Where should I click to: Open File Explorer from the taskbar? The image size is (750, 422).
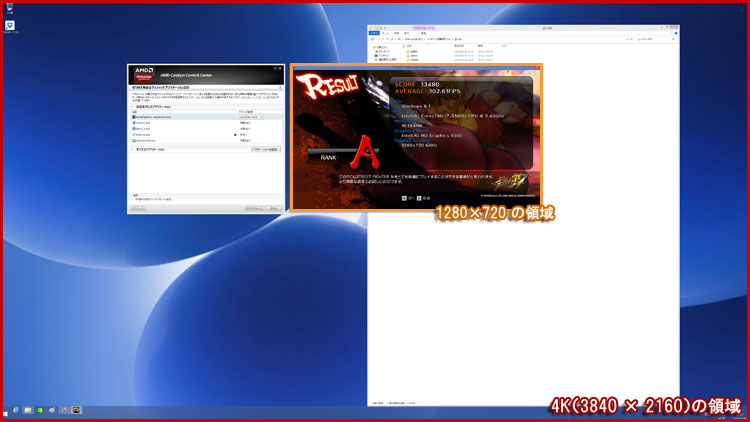(29, 410)
